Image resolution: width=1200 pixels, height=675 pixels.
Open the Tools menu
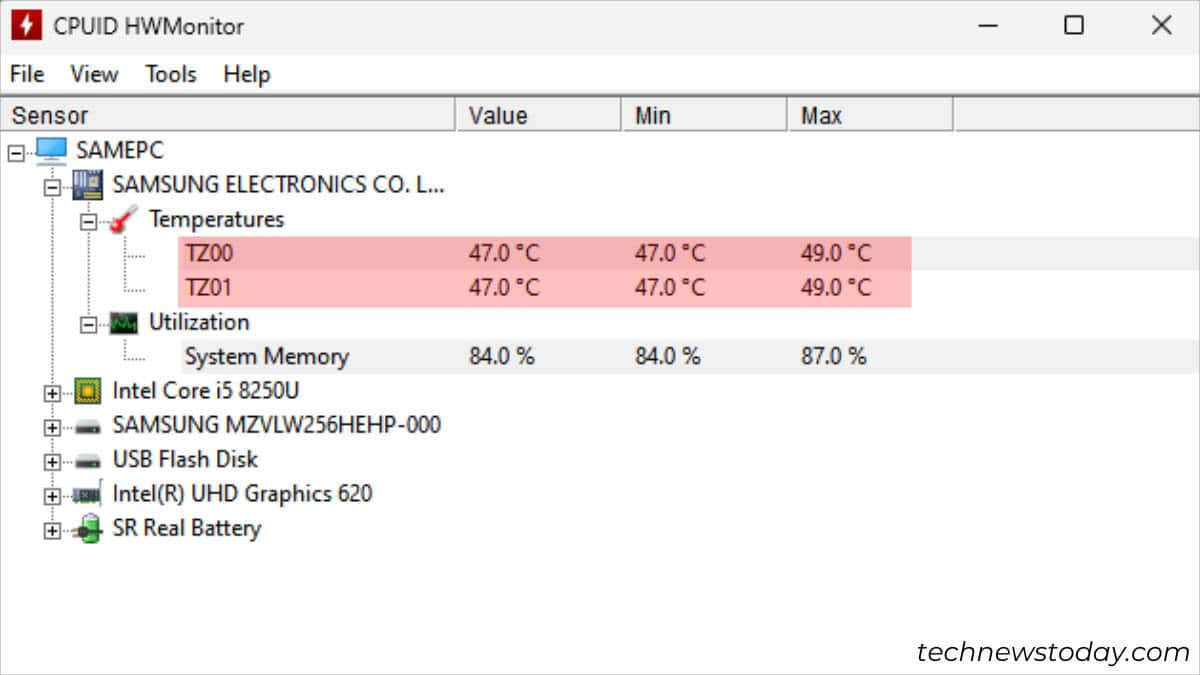(170, 74)
